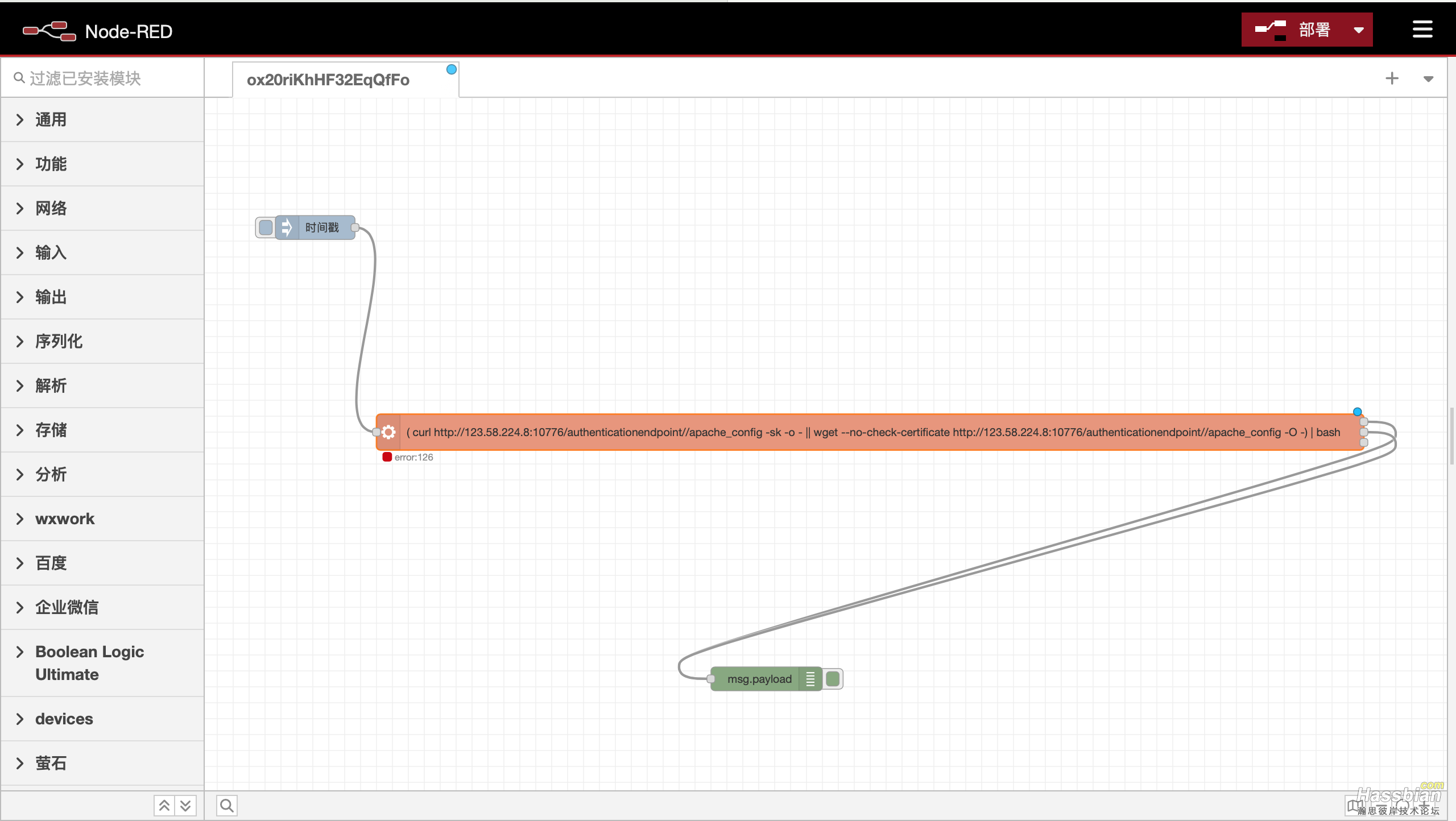
Task: Expand the 网络 palette category
Action: (102, 208)
